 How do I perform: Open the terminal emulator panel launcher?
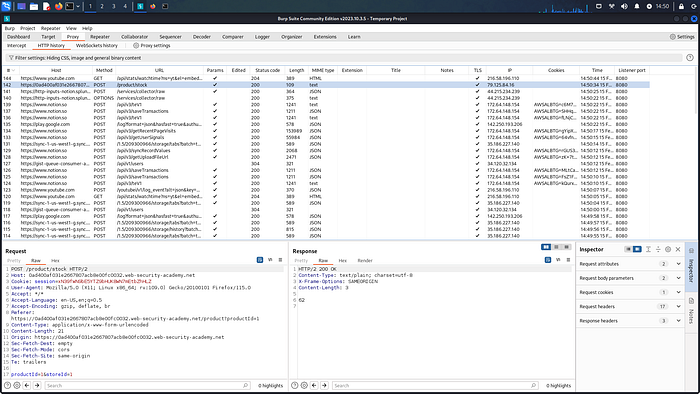tap(70, 6)
